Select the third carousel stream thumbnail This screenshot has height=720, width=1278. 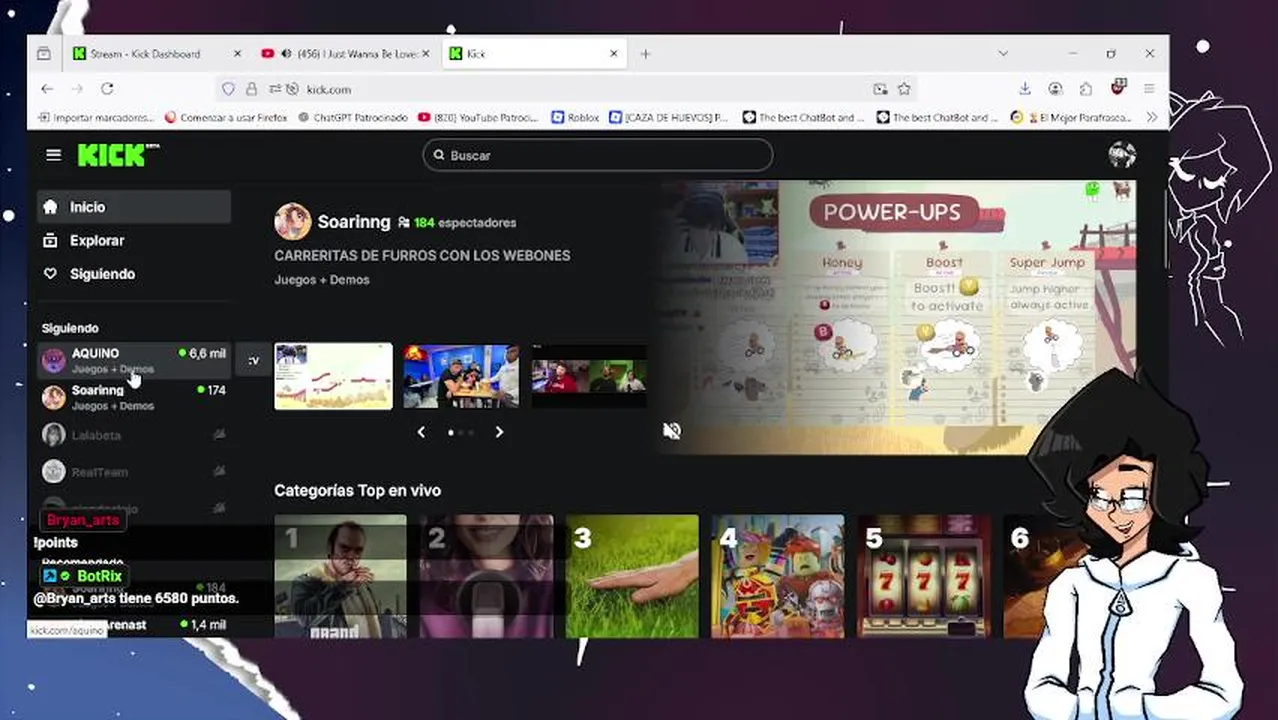[589, 376]
